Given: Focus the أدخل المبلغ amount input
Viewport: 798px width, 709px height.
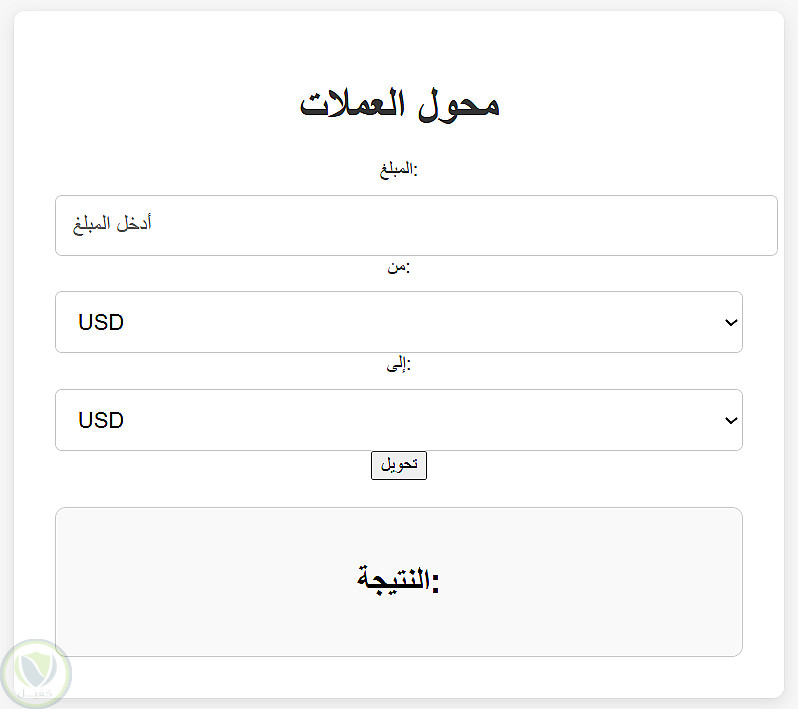Looking at the screenshot, I should click(x=416, y=225).
